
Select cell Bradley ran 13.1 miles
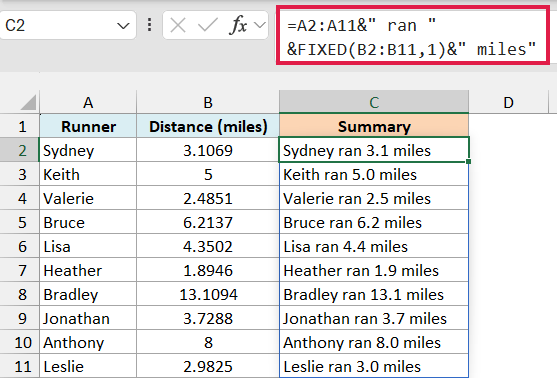tap(374, 294)
